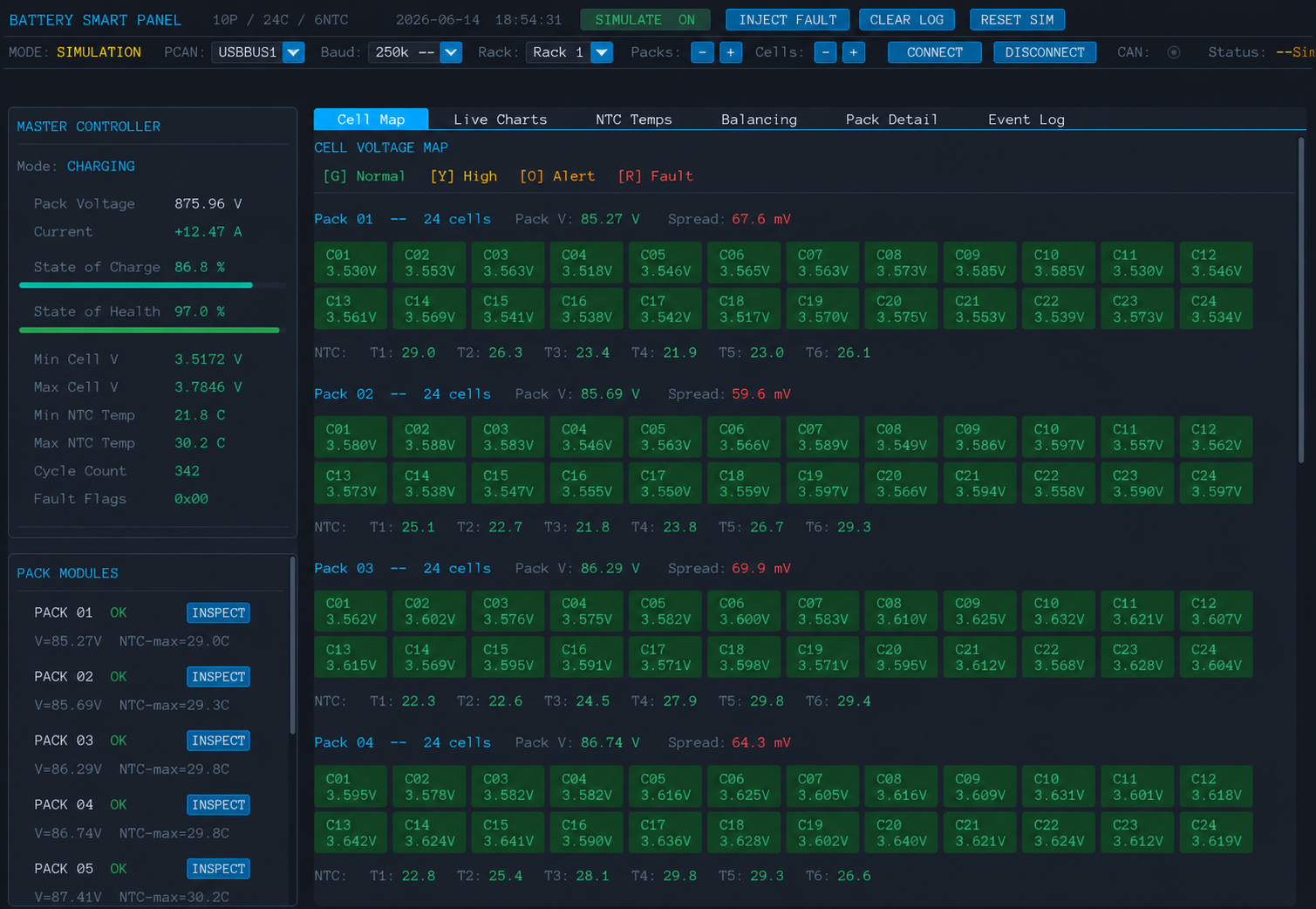
Task: Click the DISCONNECT button
Action: (1045, 52)
